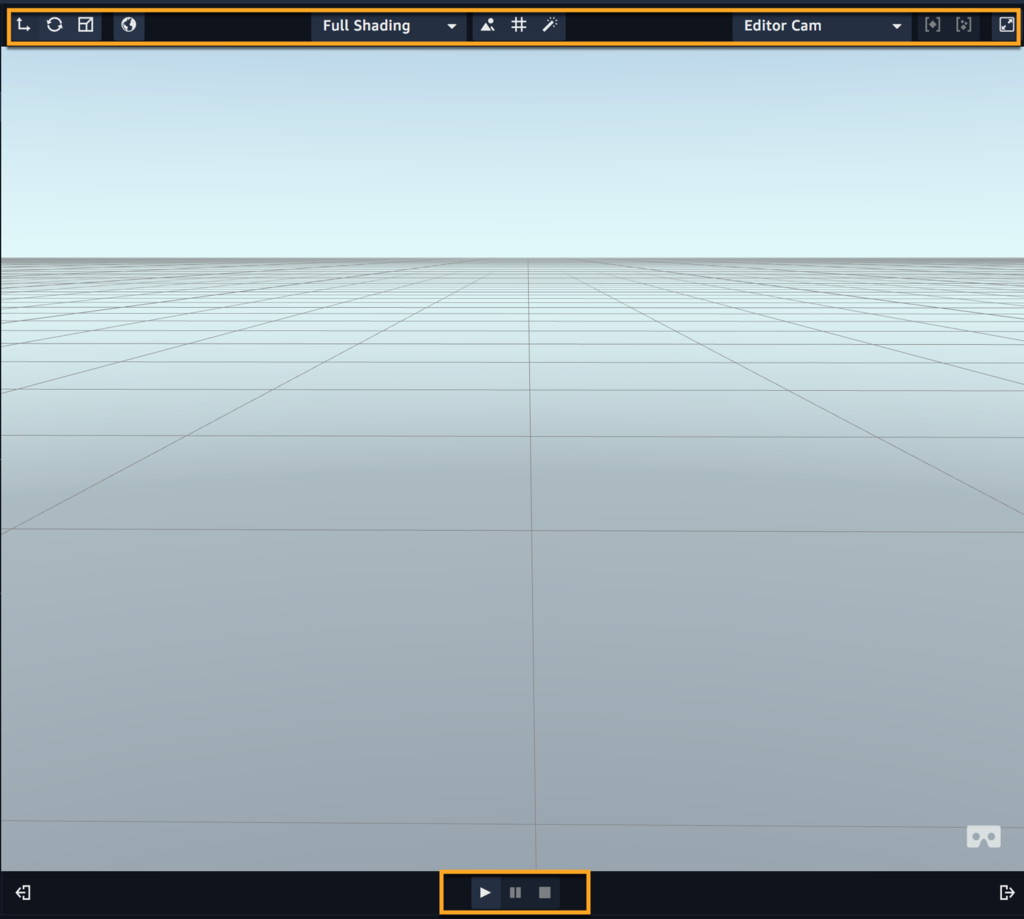Toggle world/local coordinate space globe

[x=129, y=25]
